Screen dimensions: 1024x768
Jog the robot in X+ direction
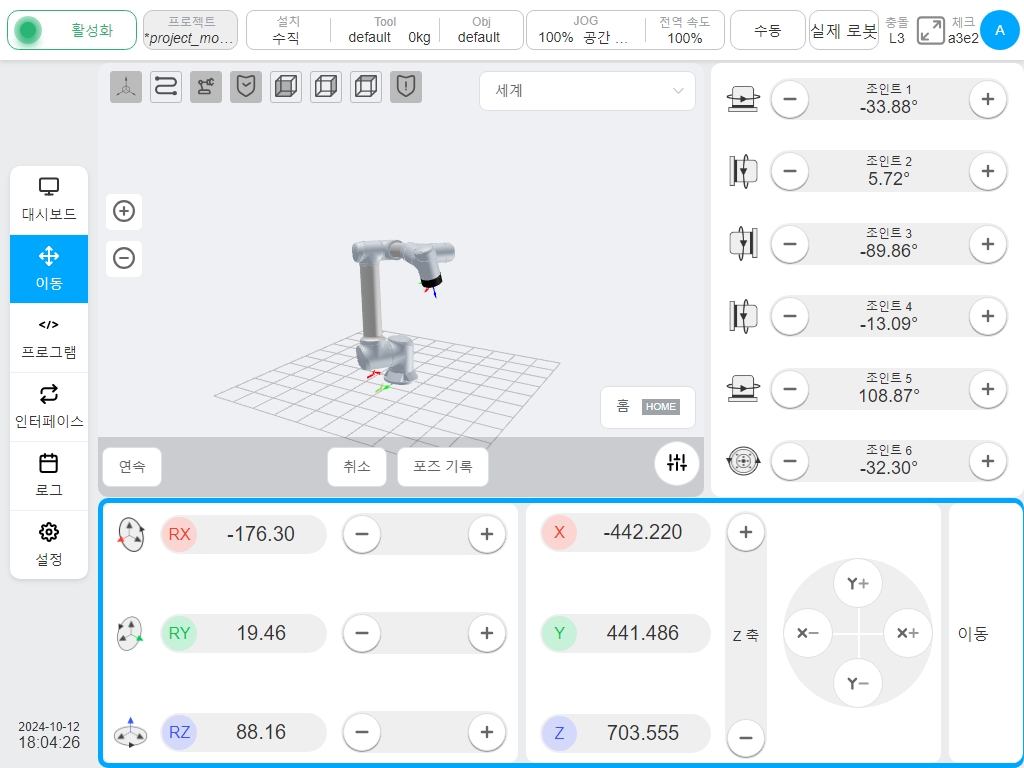click(x=908, y=633)
